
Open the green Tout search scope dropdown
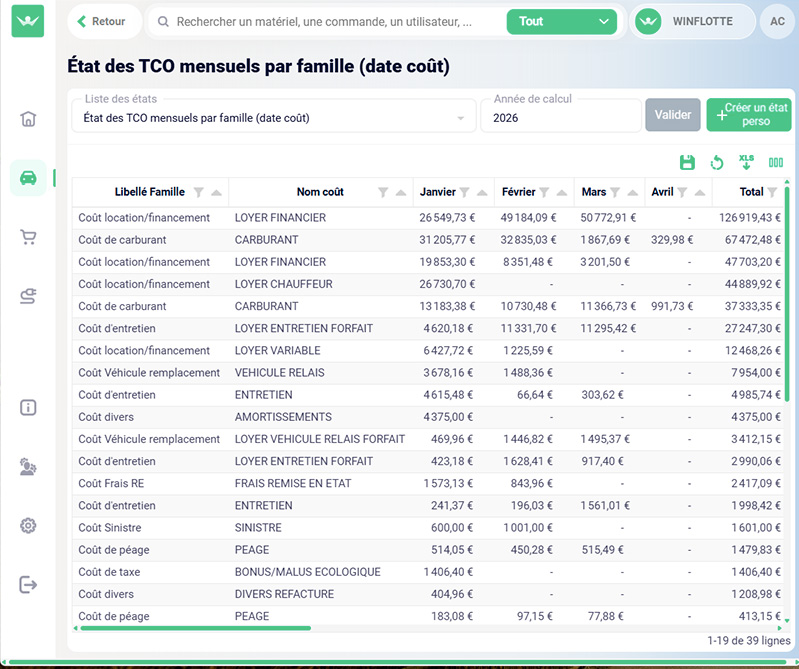click(x=562, y=21)
